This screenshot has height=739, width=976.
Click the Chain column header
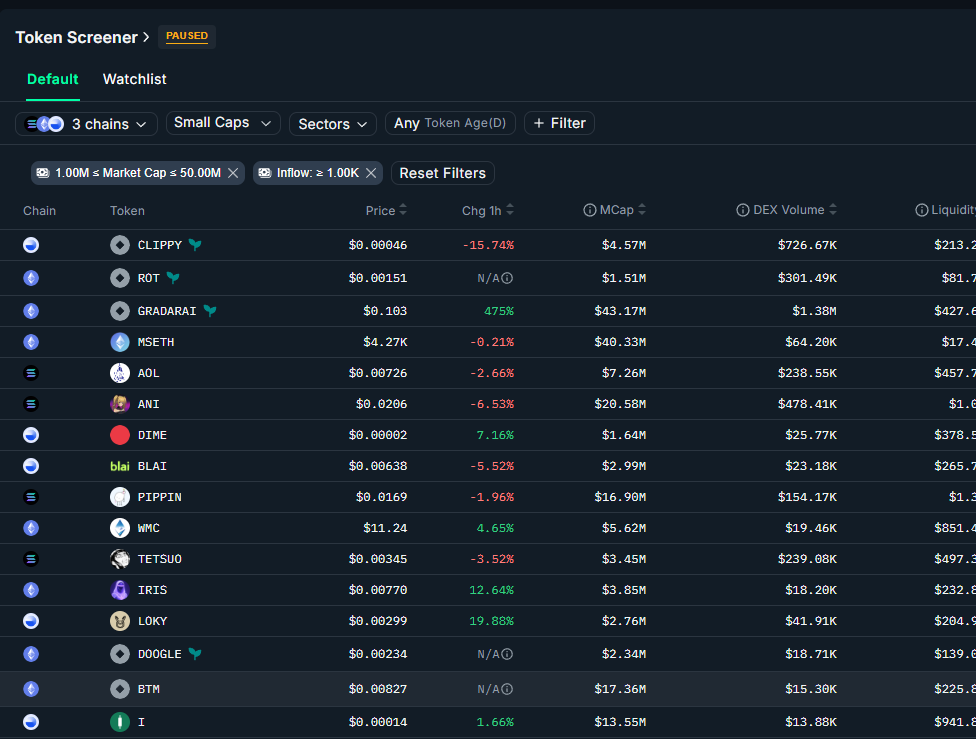(x=39, y=211)
